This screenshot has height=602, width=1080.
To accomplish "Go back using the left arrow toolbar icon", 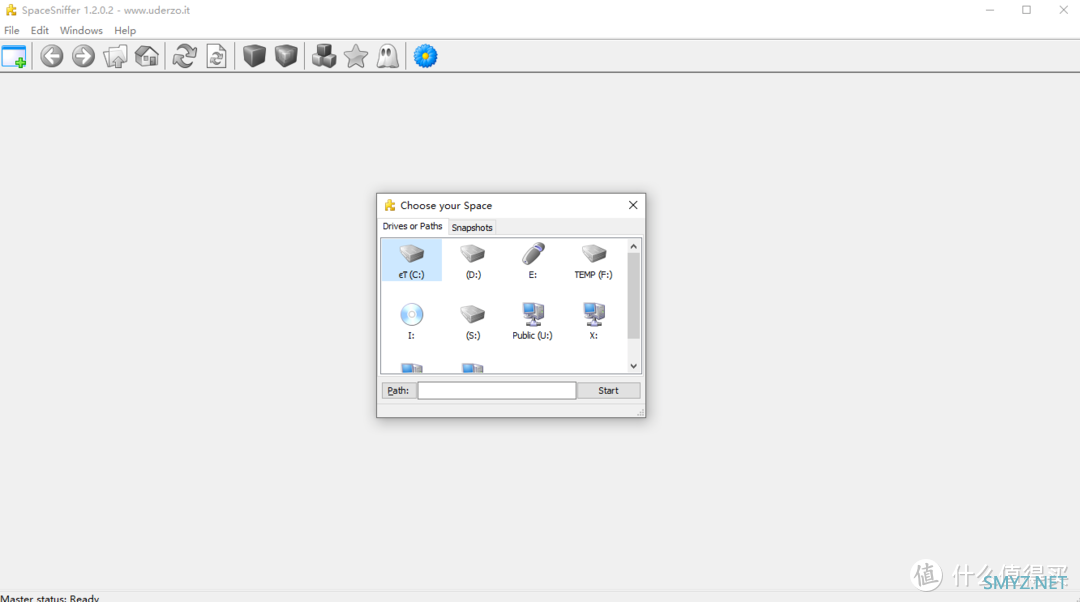I will pos(52,56).
